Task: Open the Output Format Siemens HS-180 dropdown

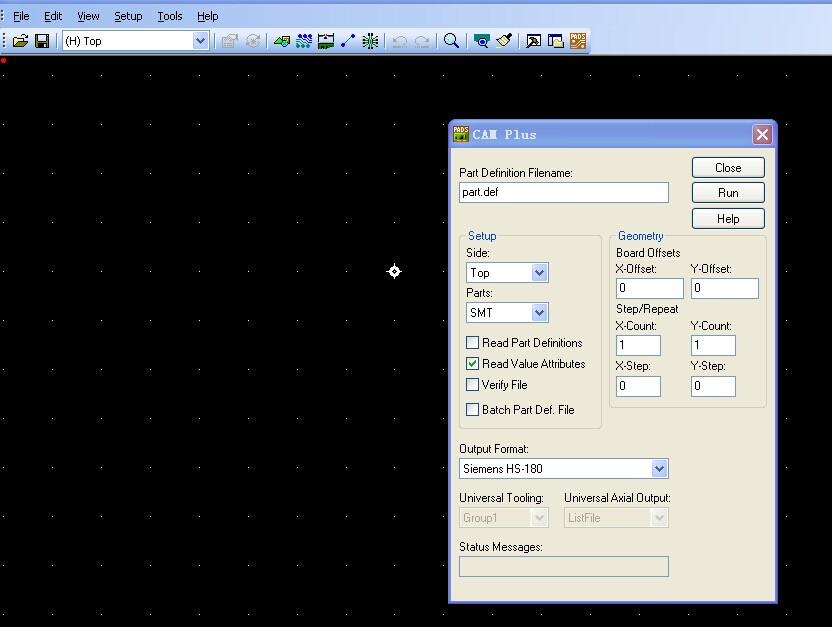Action: [x=659, y=468]
